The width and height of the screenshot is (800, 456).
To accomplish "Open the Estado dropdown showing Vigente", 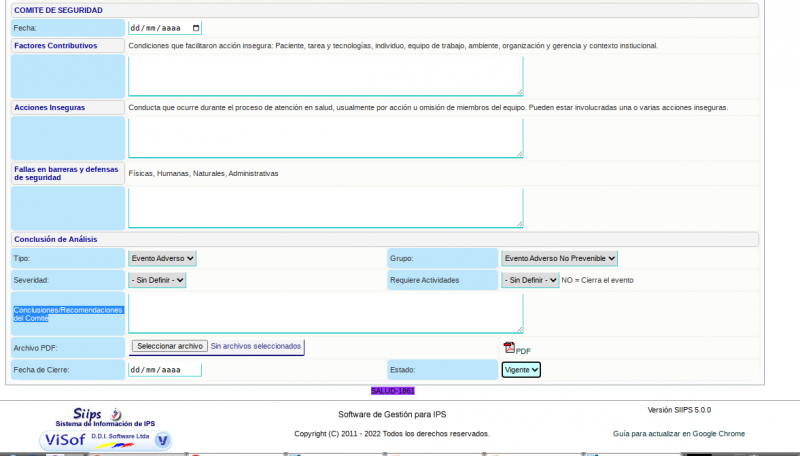I will coord(521,370).
